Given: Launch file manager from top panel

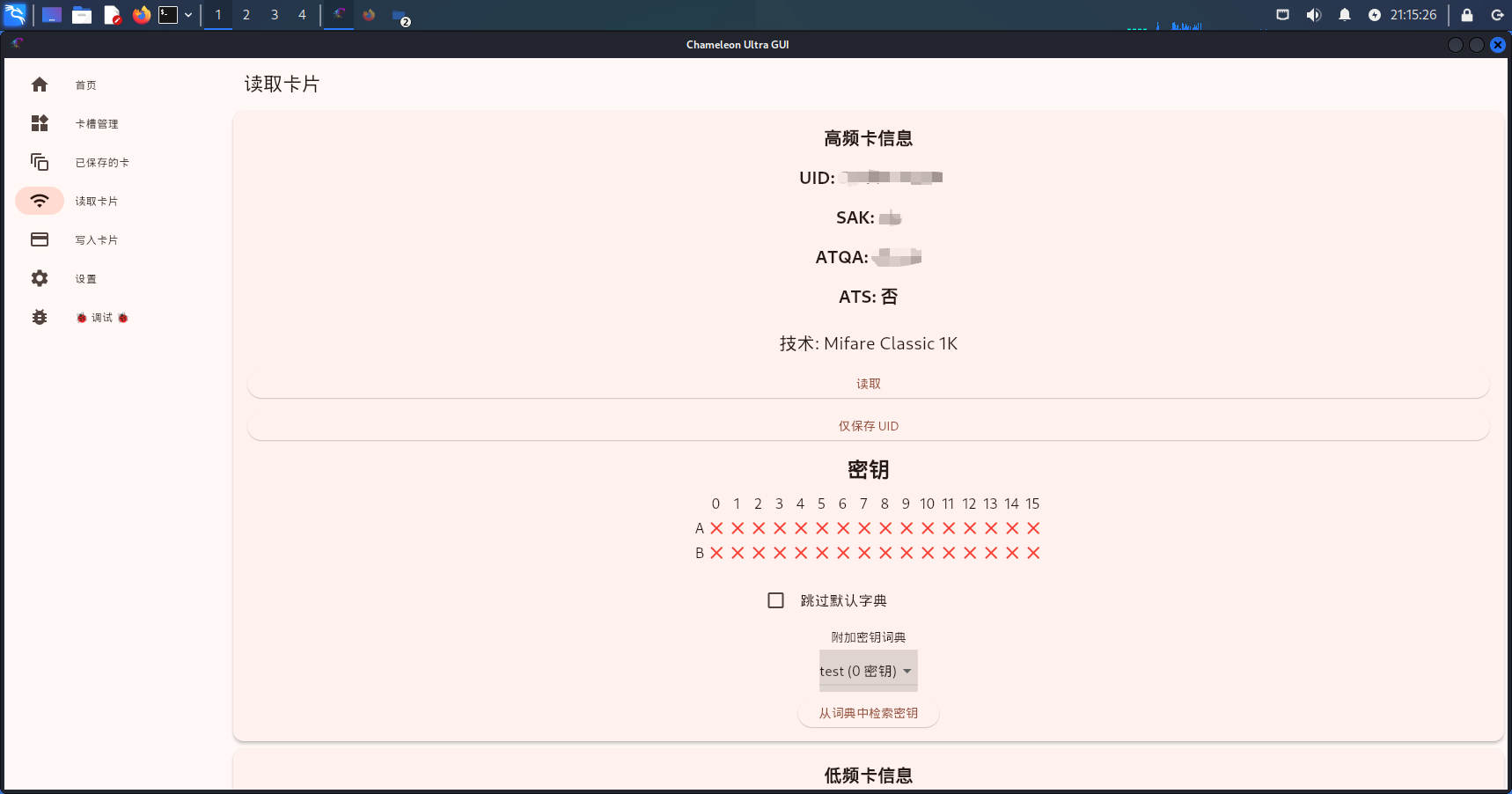Looking at the screenshot, I should (x=82, y=15).
